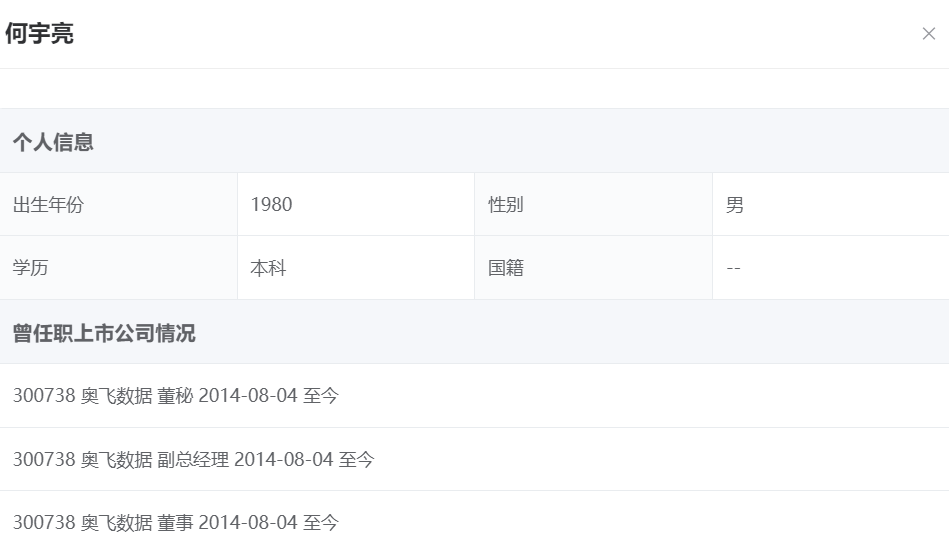Close the 何宇亮 details dialog
The height and width of the screenshot is (550, 949).
pyautogui.click(x=928, y=34)
